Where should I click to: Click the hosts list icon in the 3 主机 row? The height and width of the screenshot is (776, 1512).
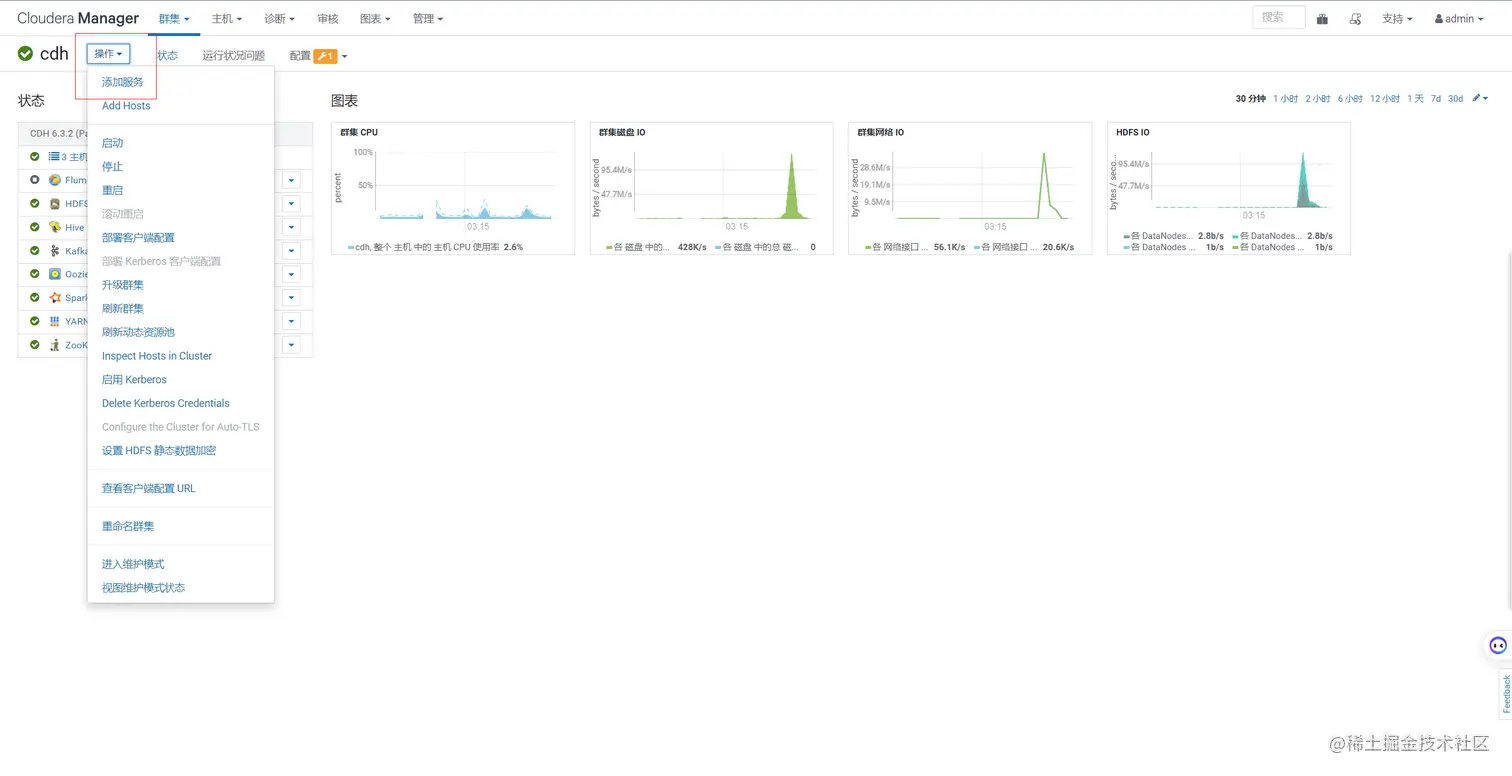pyautogui.click(x=54, y=157)
